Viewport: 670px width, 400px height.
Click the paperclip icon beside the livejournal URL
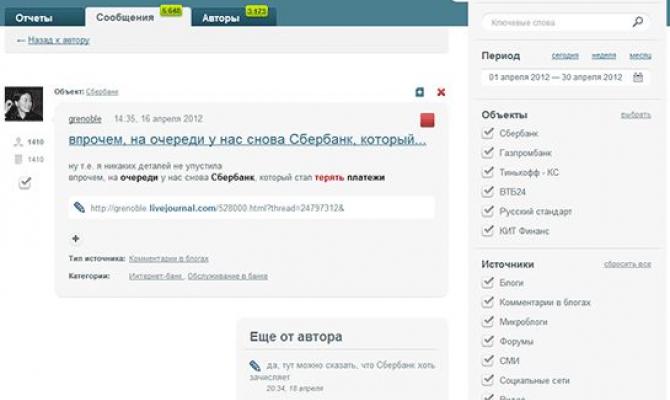coord(79,208)
